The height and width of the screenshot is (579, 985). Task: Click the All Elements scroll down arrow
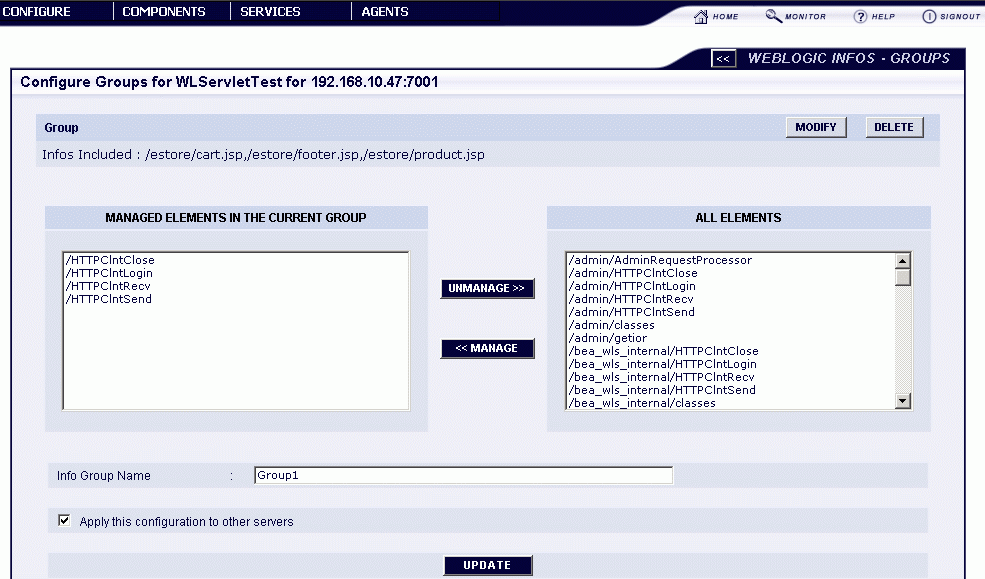903,401
